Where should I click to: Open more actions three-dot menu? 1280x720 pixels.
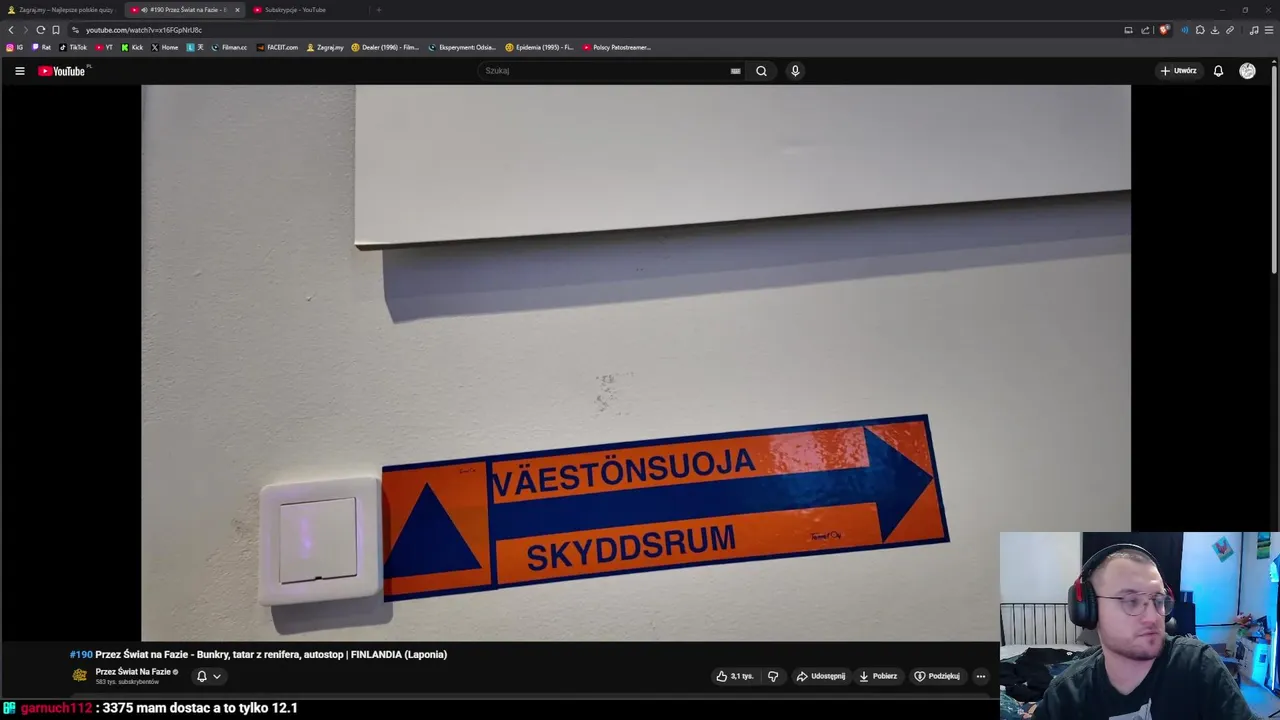point(980,676)
